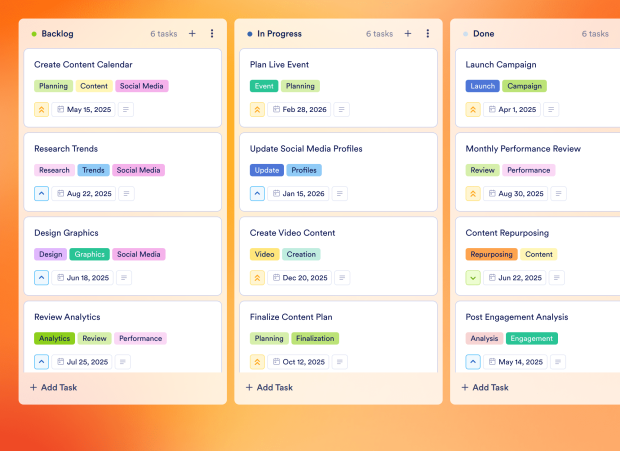The height and width of the screenshot is (451, 620).
Task: Click the plus icon in Backlog header
Action: point(192,34)
